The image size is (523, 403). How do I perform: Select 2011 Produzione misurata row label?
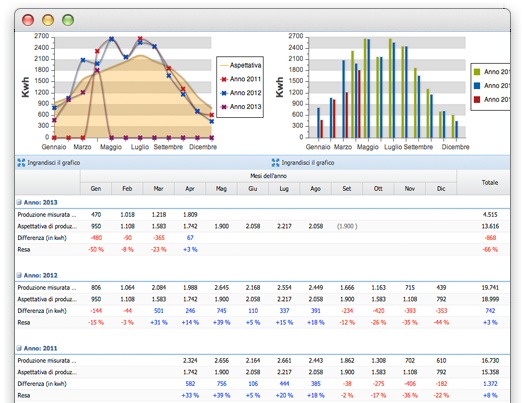[47, 361]
